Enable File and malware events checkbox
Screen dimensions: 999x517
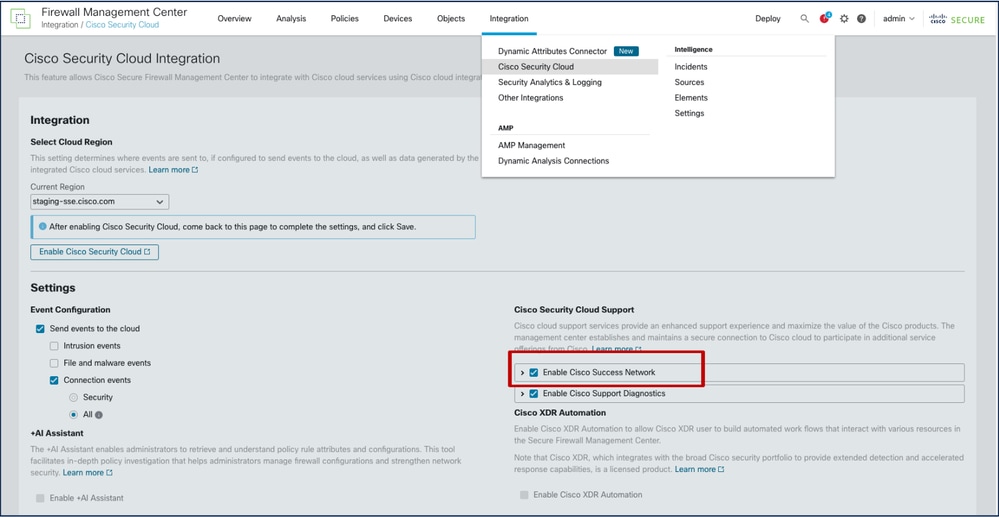pos(54,363)
